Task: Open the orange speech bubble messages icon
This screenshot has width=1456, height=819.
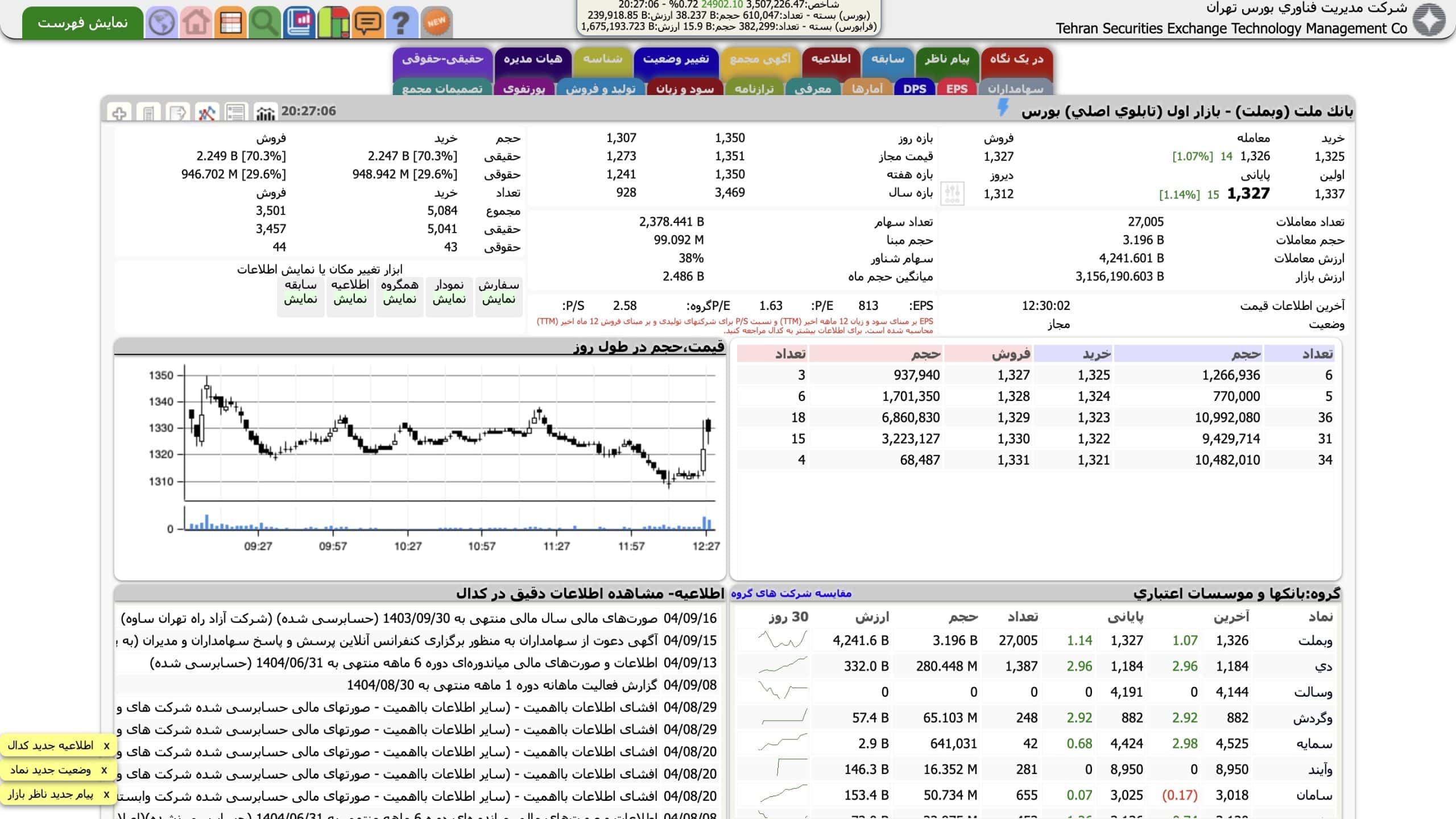Action: 367,23
